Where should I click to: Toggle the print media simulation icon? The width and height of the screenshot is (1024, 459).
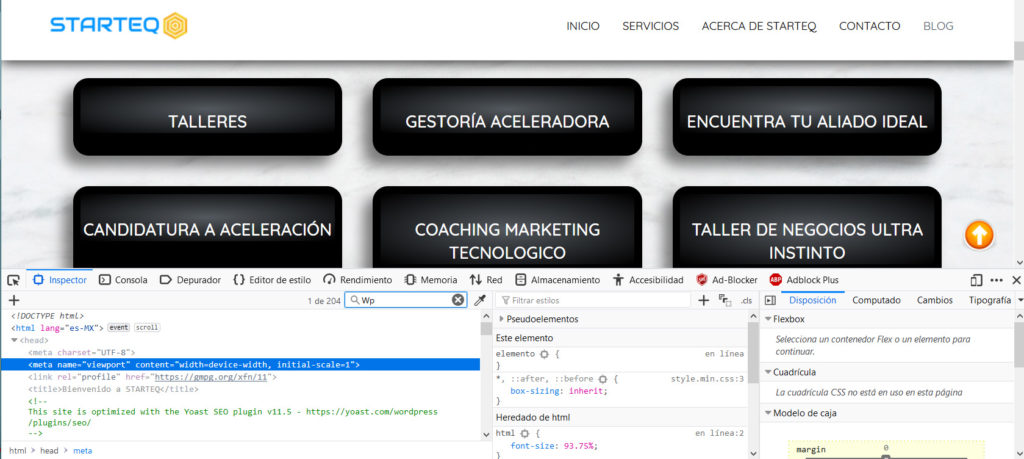[725, 300]
